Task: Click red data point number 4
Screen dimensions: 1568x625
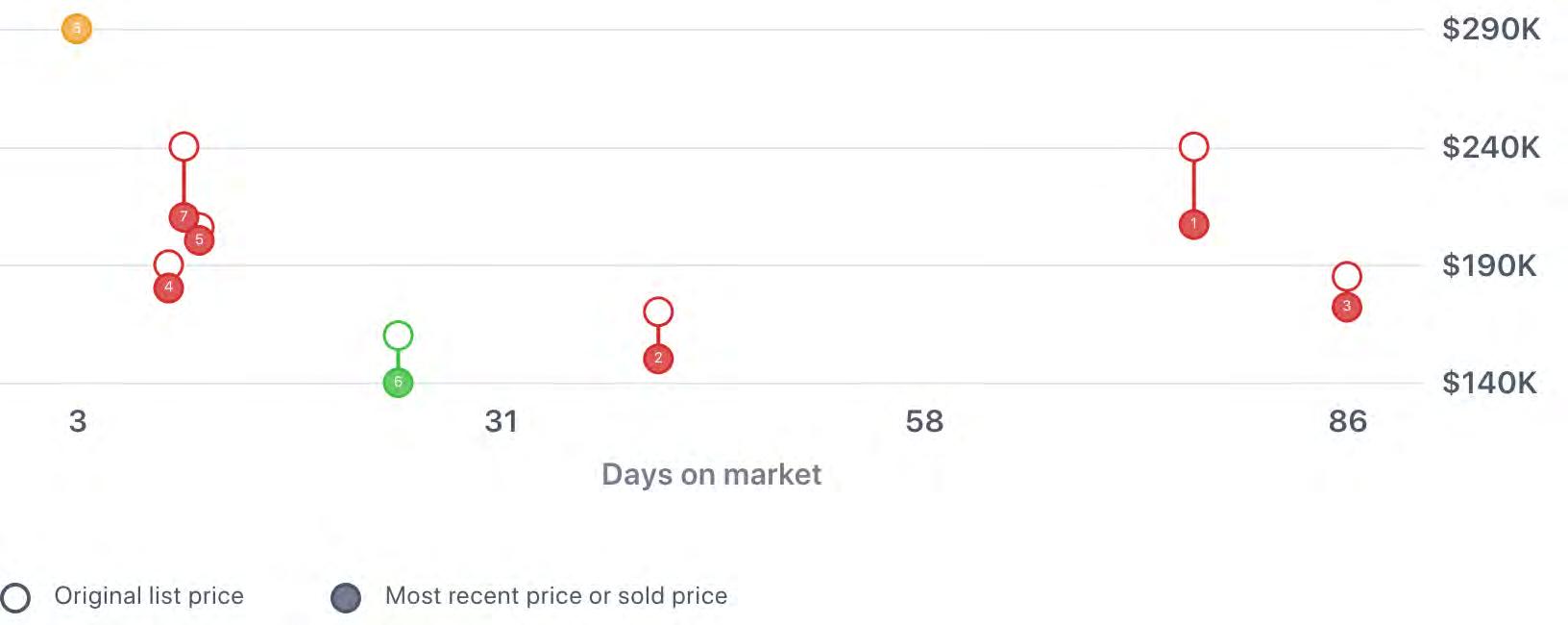Action: 168,287
